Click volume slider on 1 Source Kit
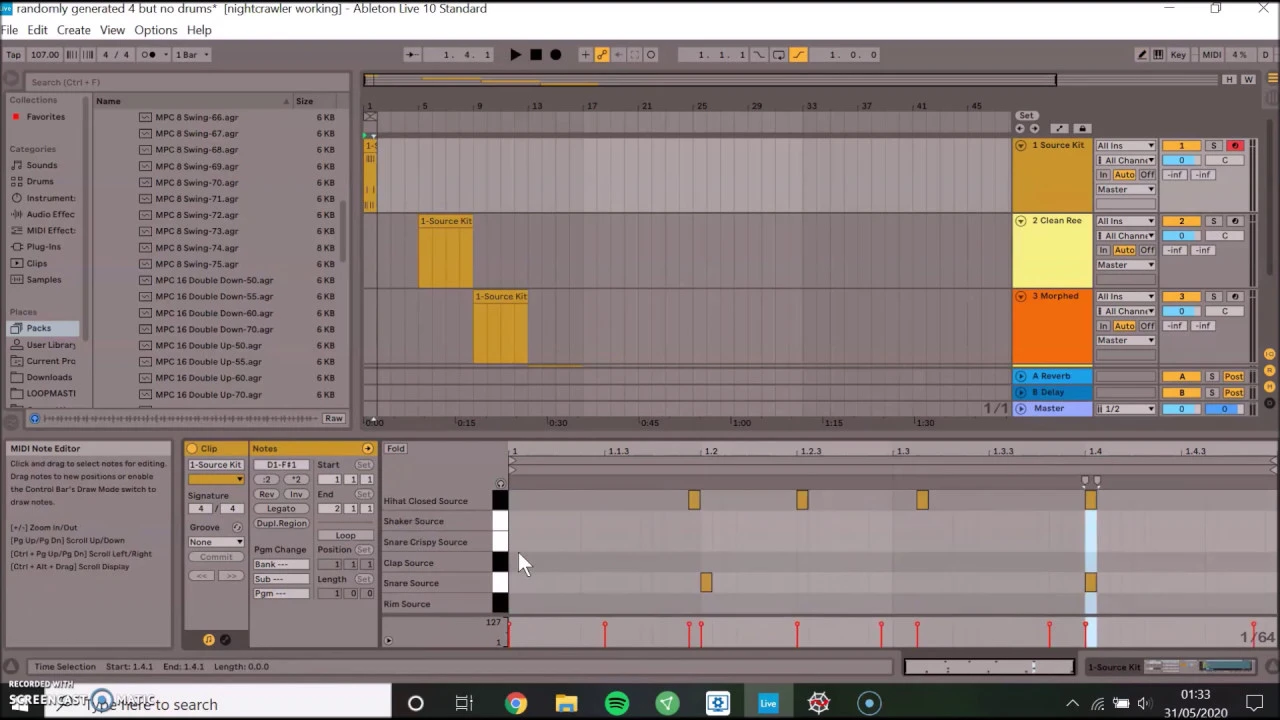The width and height of the screenshot is (1280, 720). (1181, 160)
